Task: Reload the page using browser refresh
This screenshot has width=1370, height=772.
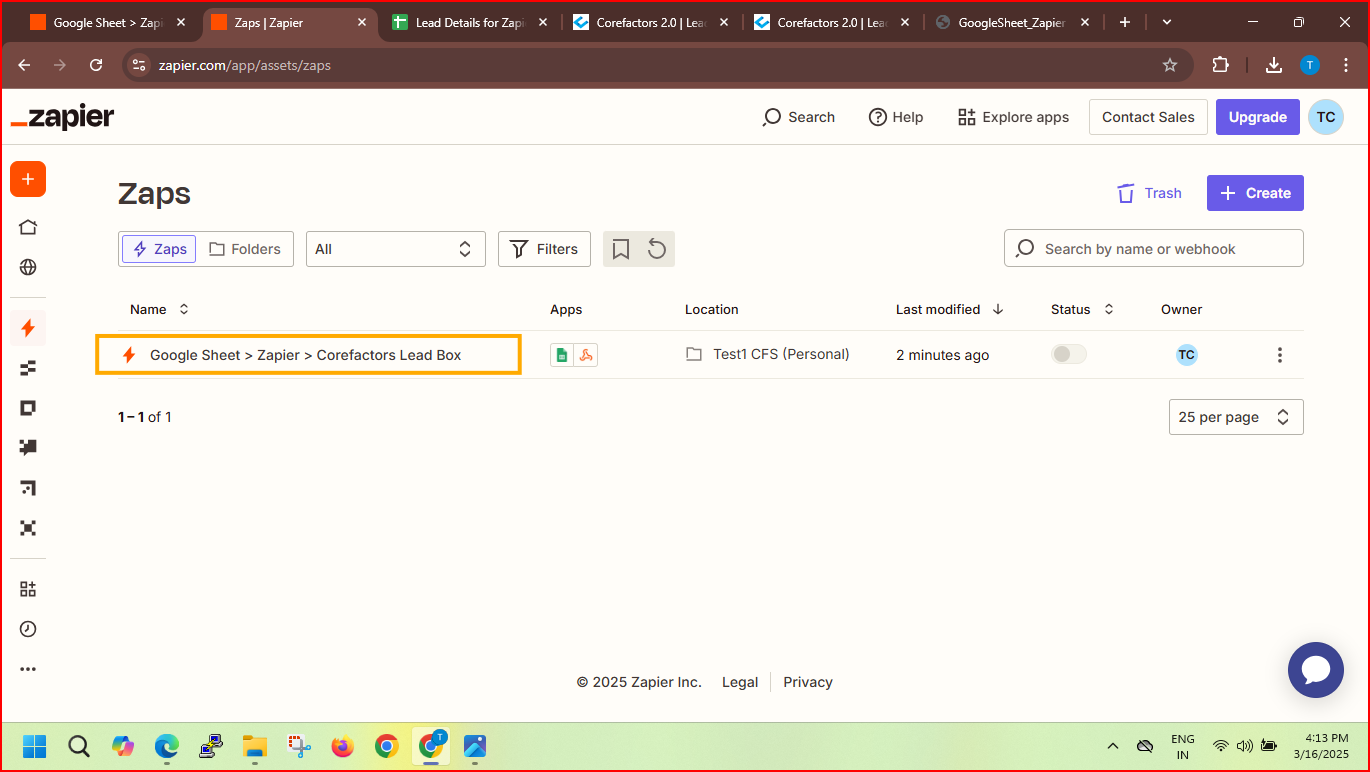Action: point(96,65)
